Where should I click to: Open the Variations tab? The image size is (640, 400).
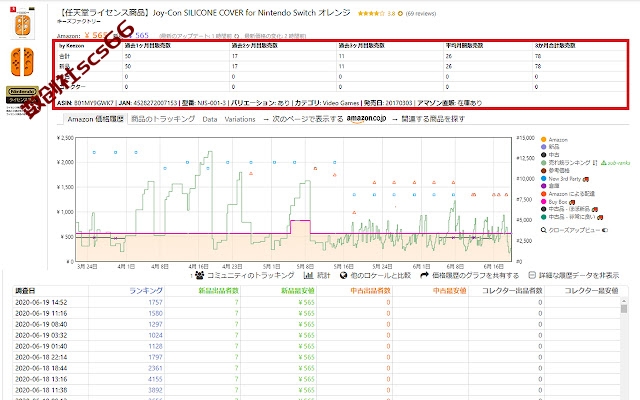240,119
